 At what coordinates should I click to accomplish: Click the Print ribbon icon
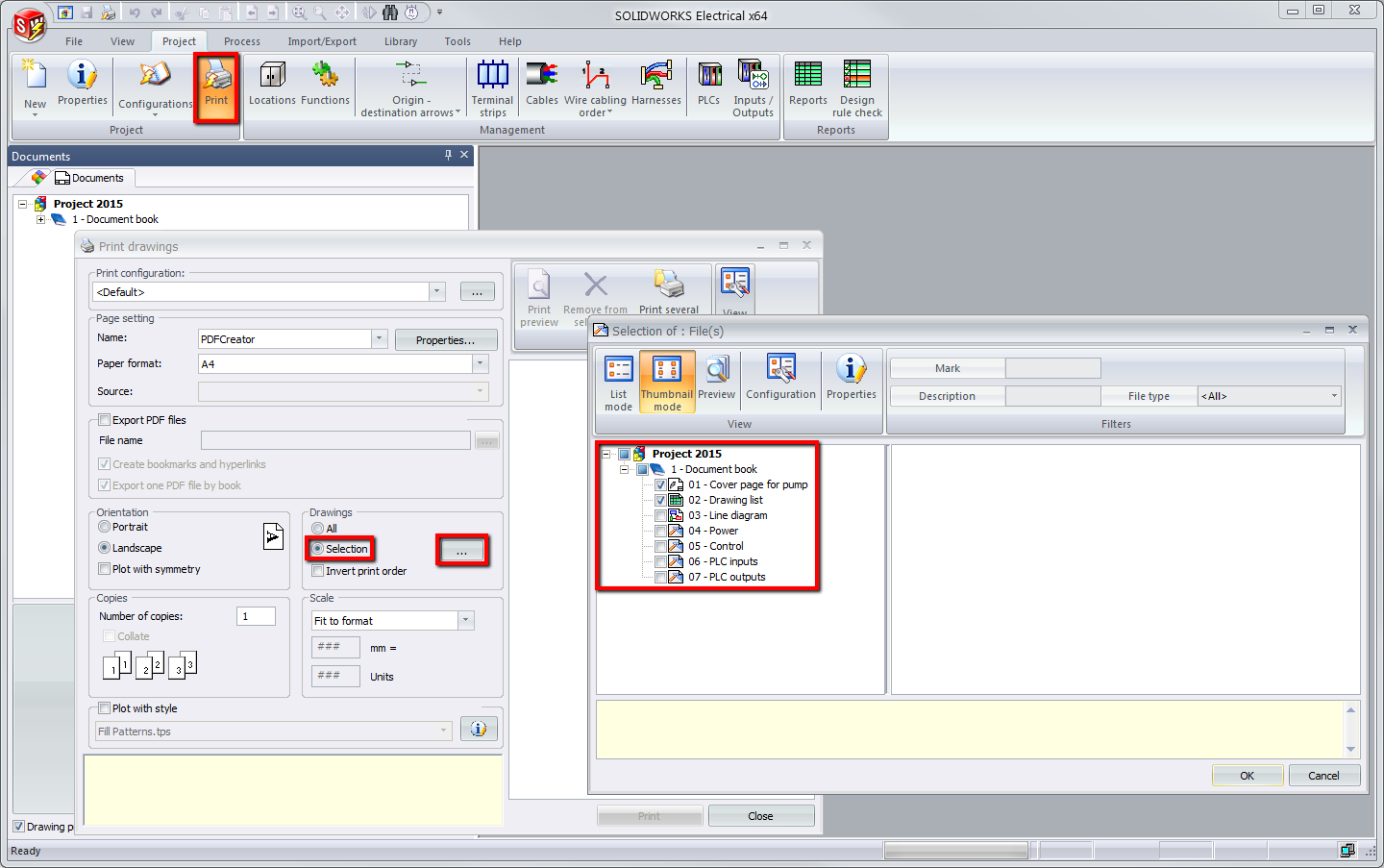coord(216,87)
